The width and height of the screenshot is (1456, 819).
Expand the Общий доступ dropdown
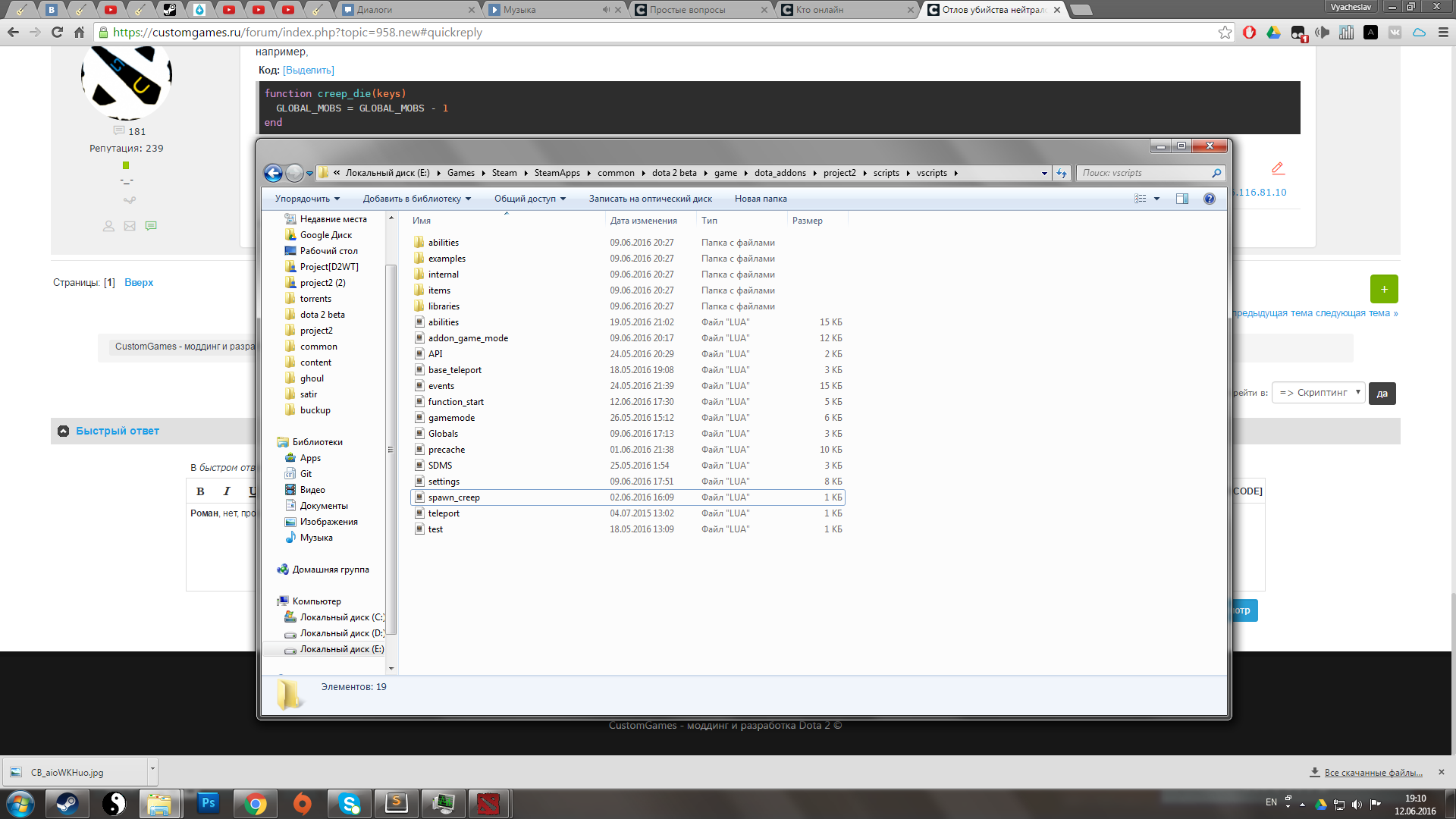pyautogui.click(x=529, y=199)
